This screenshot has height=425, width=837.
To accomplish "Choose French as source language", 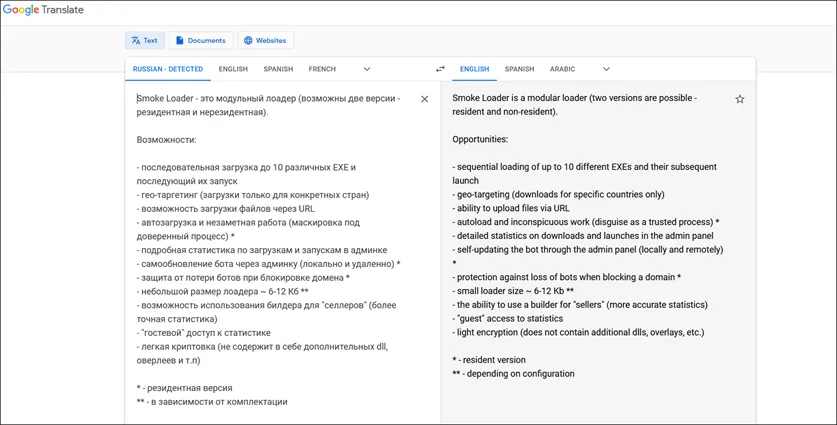I will pyautogui.click(x=322, y=69).
